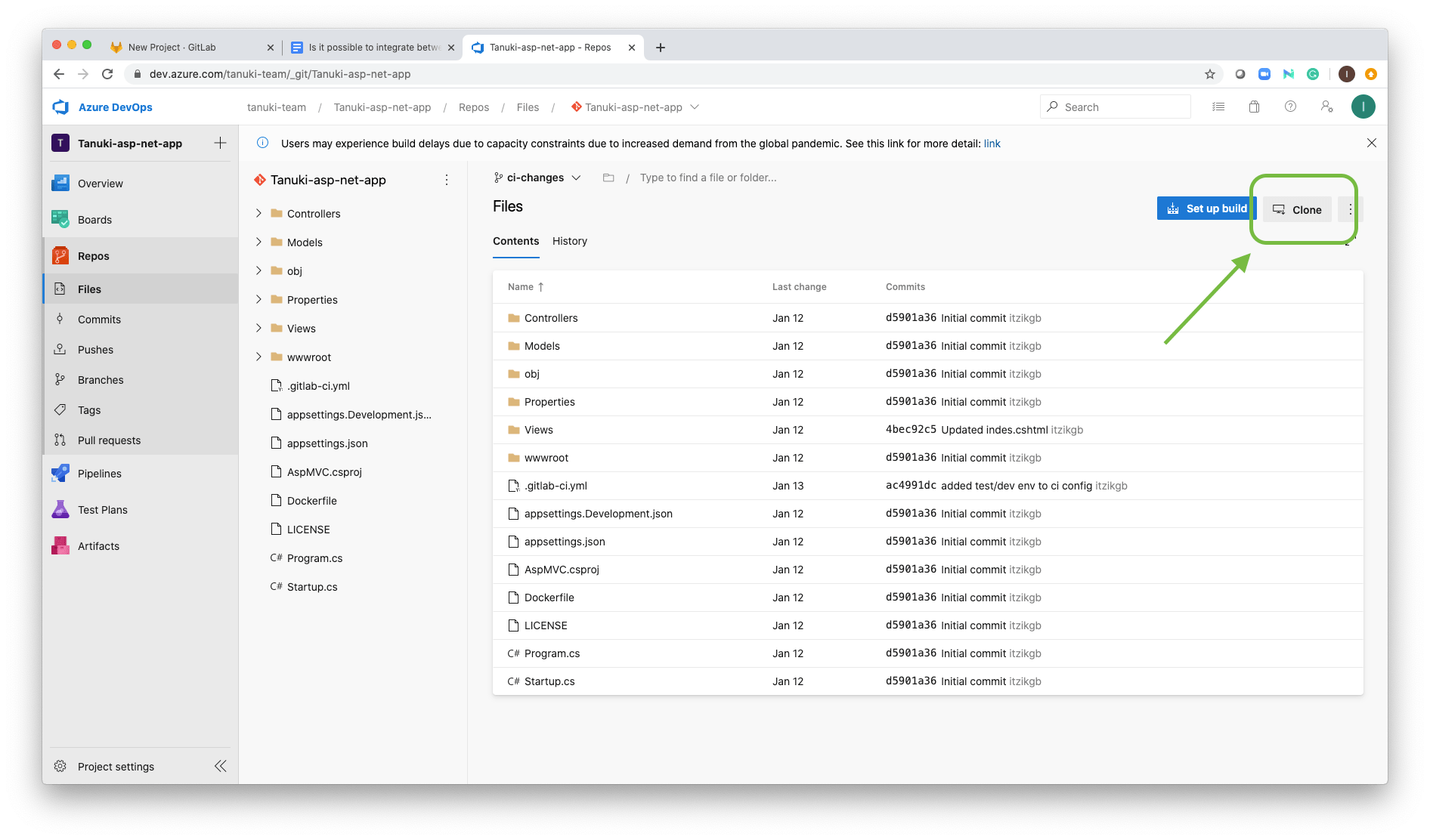This screenshot has height=840, width=1430.
Task: Open the Marketplace shopping bag icon
Action: (x=1254, y=107)
